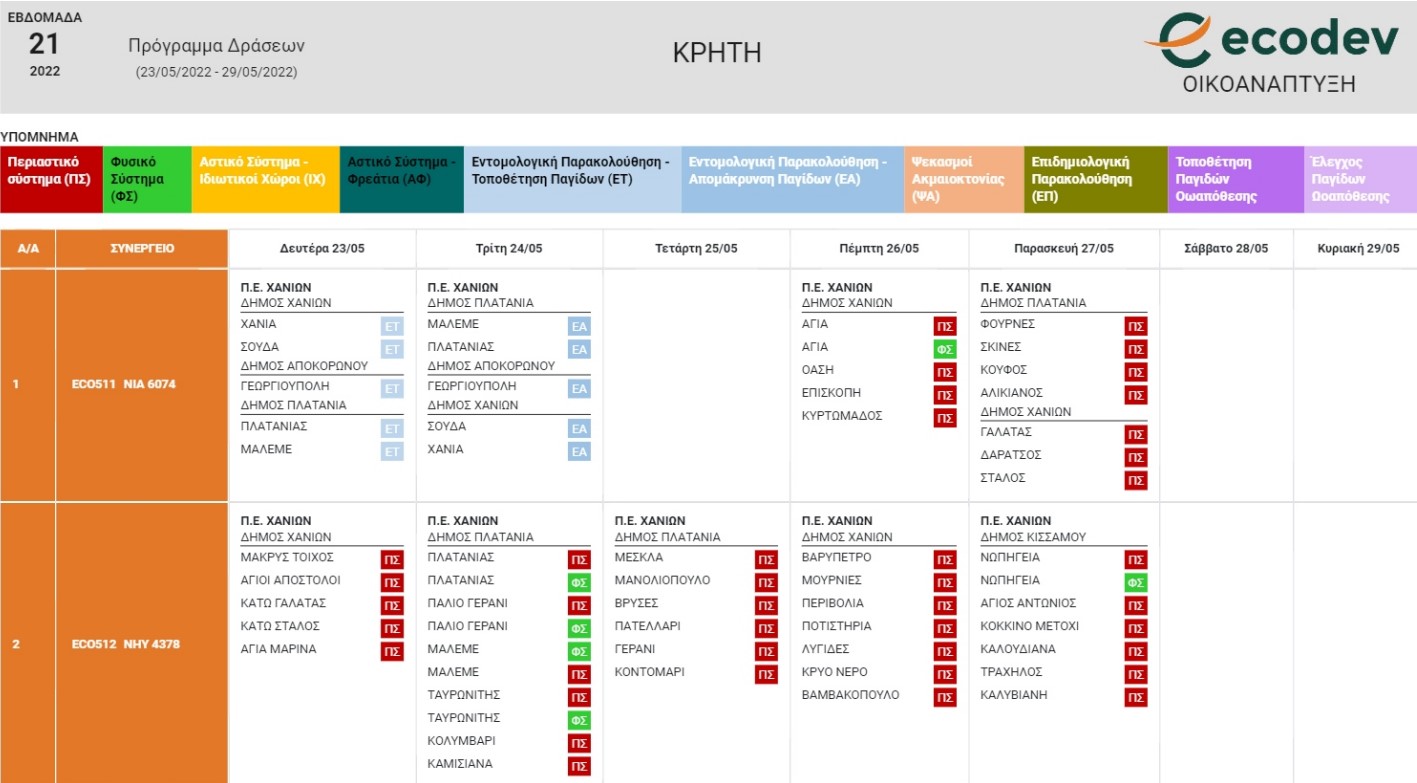Click the green ΦΣ badge beside ΑΓΙΑ
The height and width of the screenshot is (783, 1417).
[x=944, y=349]
